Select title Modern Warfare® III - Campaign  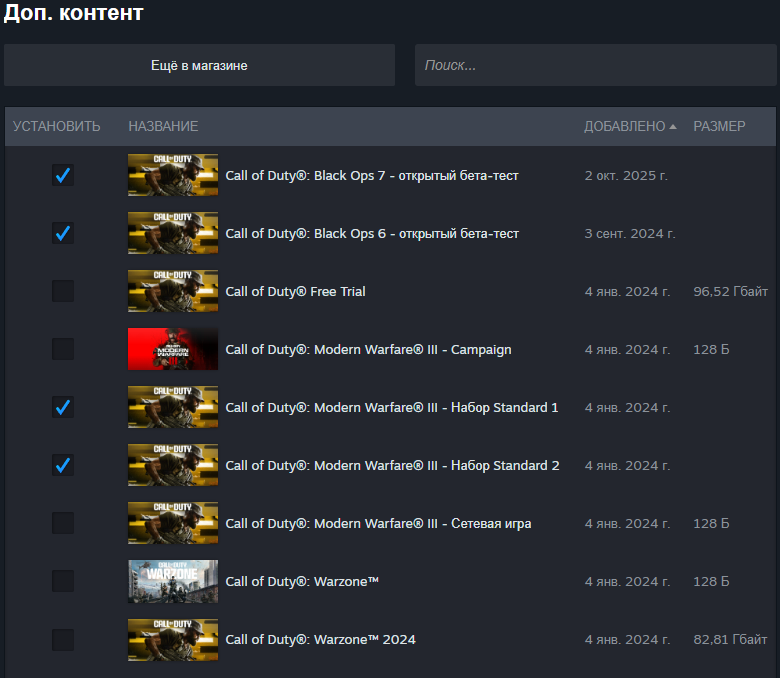point(368,350)
